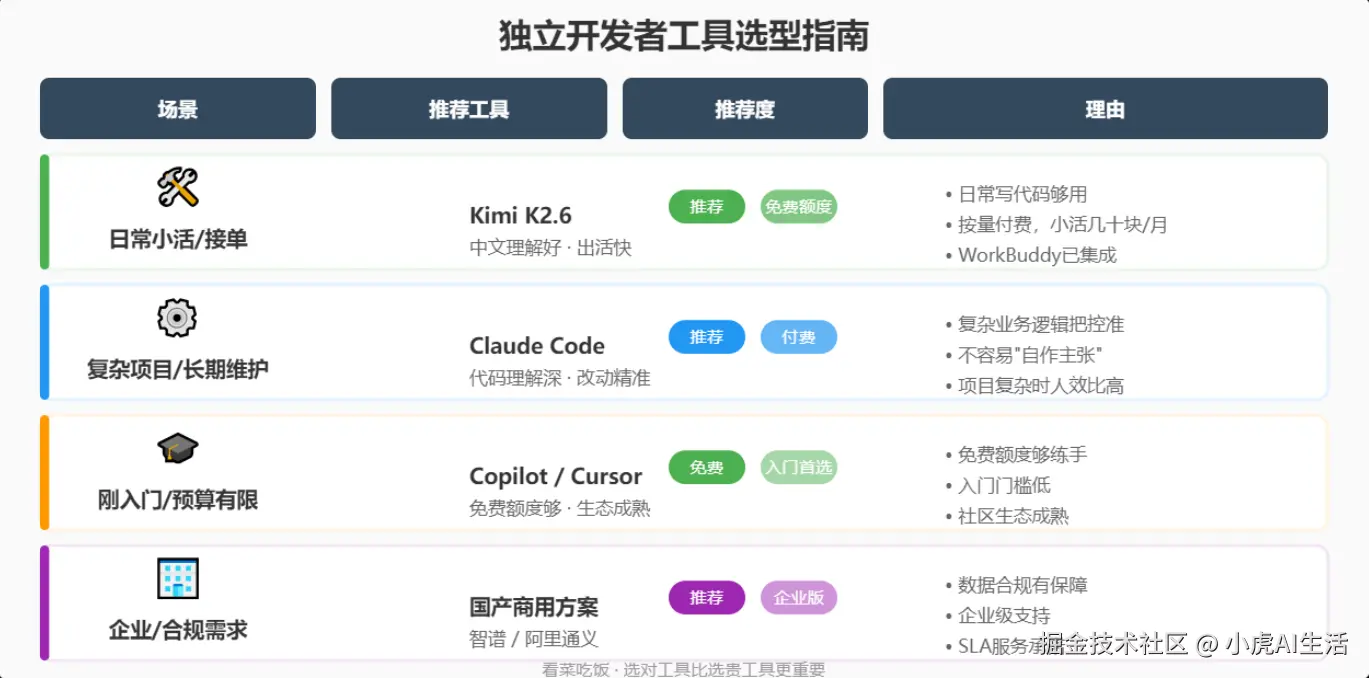Select the 场景 column header

coord(178,109)
